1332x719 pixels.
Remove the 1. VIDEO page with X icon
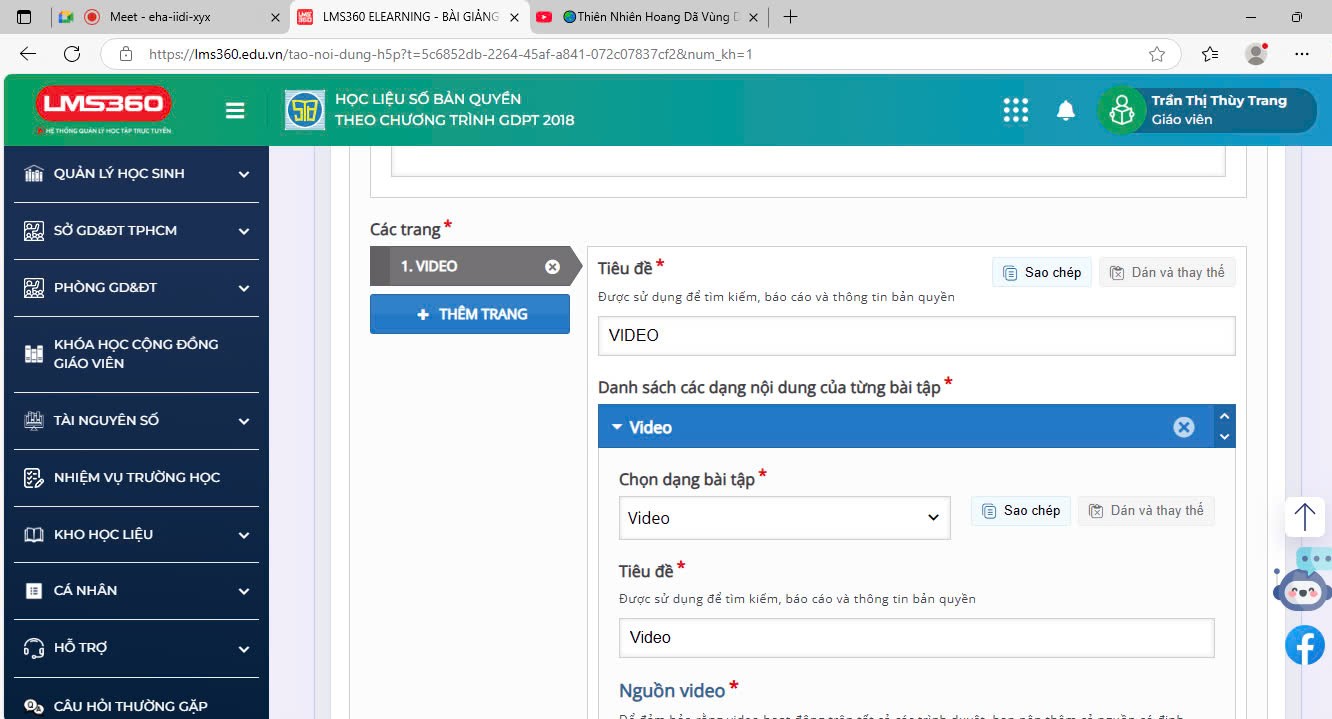(552, 267)
